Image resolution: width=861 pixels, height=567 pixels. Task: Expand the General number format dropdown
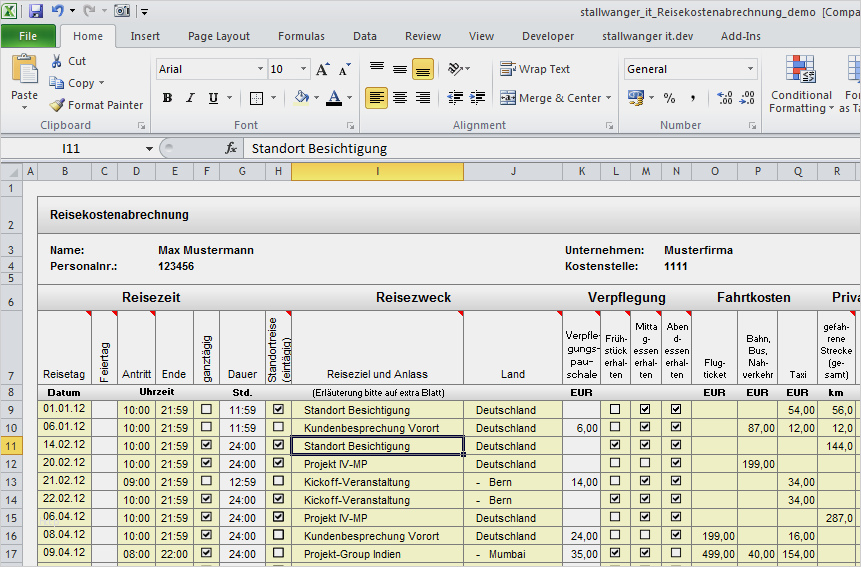tap(750, 69)
